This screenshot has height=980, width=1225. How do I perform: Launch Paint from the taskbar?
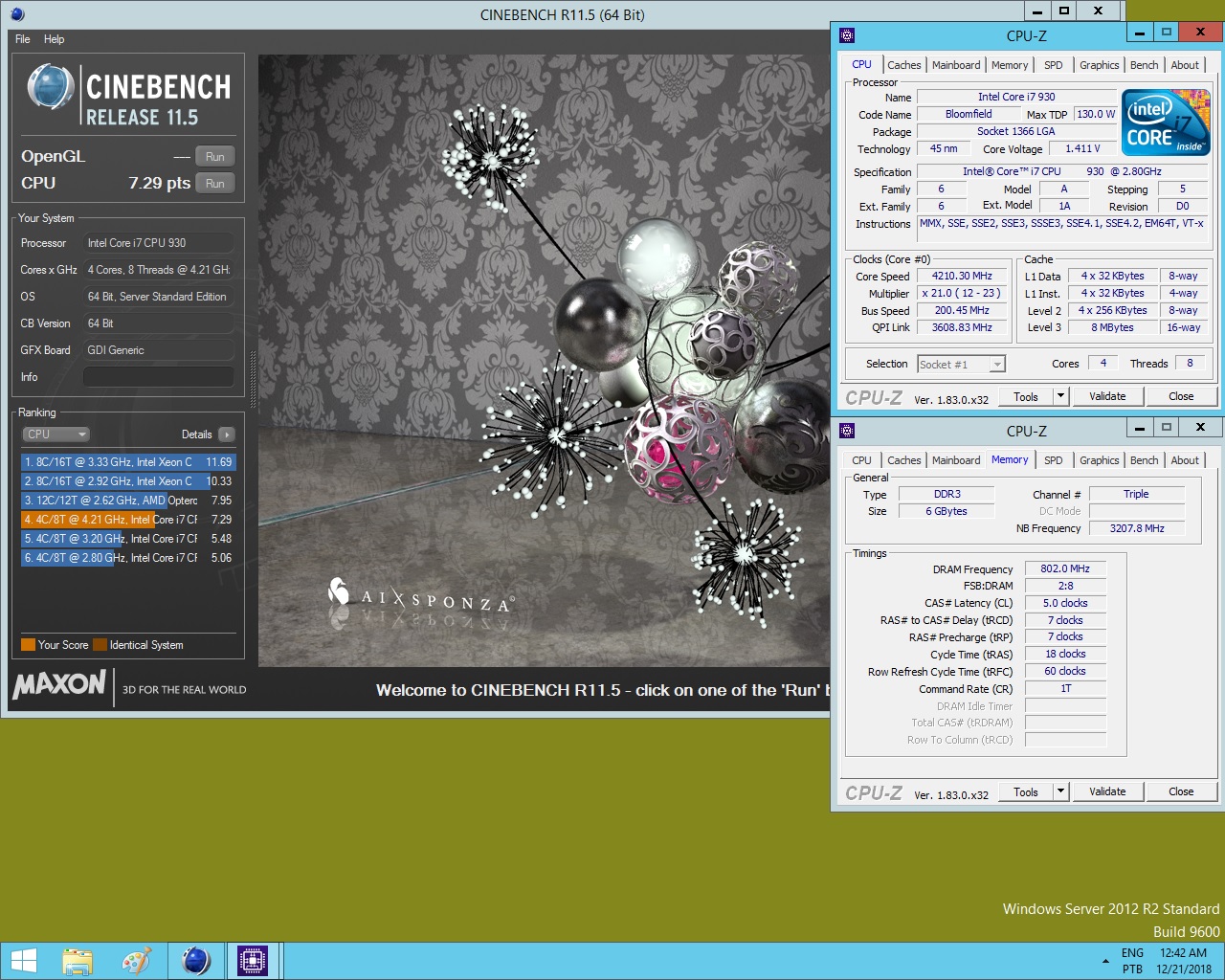(137, 961)
